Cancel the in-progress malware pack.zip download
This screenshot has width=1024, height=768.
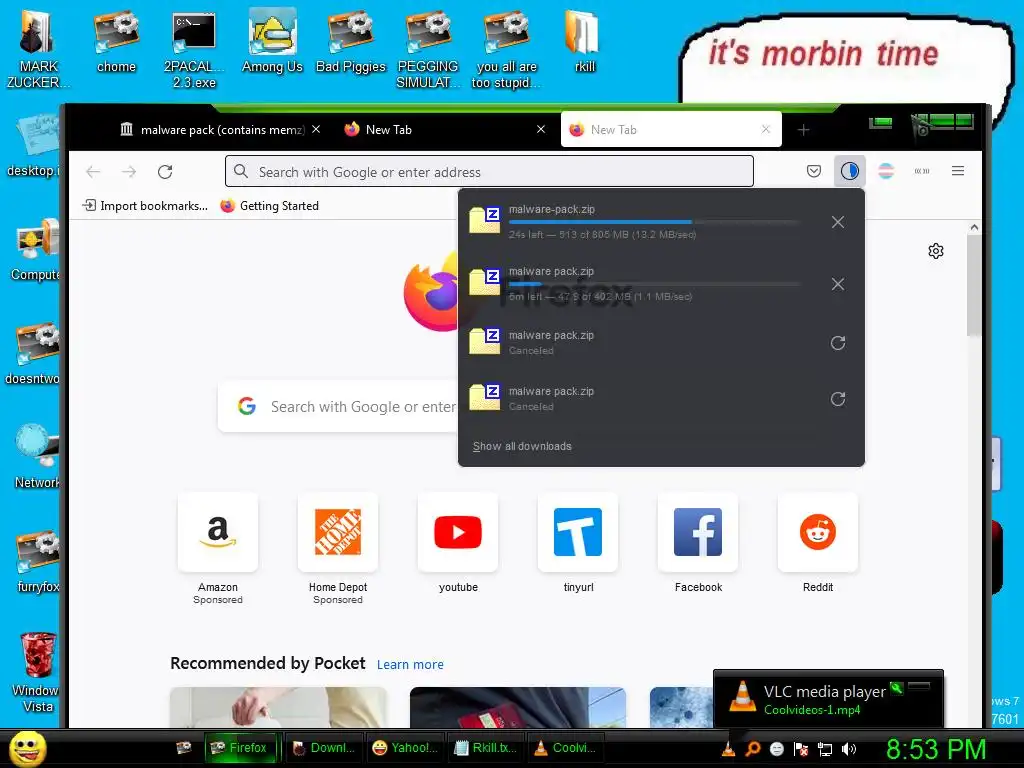point(838,284)
